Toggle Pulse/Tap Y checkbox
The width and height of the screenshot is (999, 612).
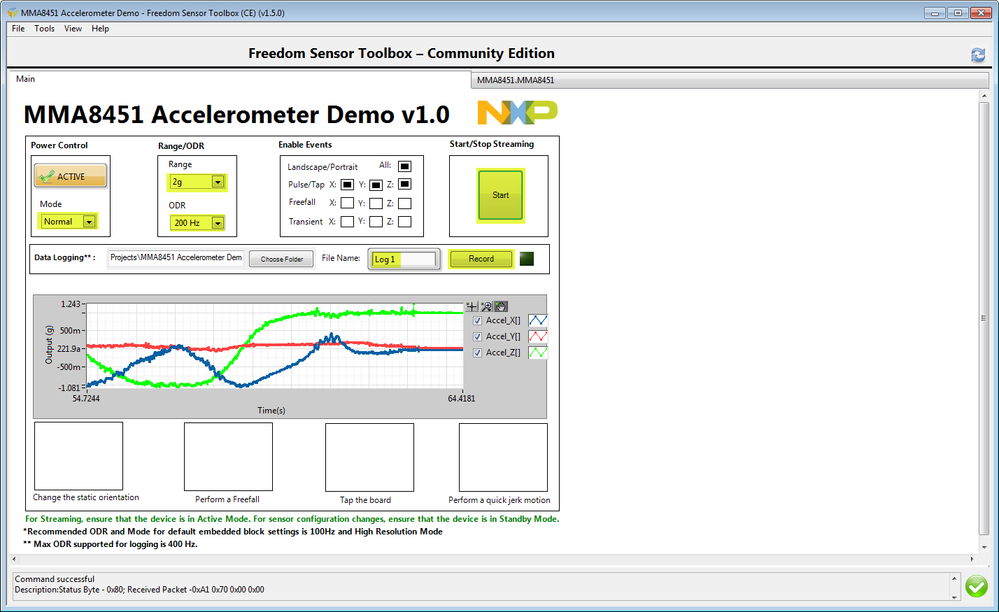(x=376, y=185)
